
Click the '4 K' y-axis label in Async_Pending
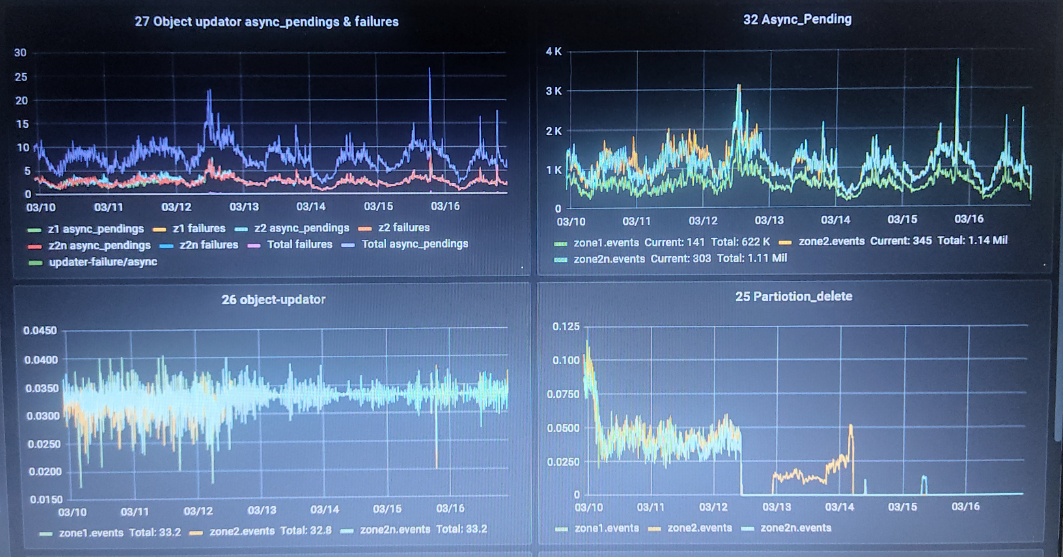point(554,51)
